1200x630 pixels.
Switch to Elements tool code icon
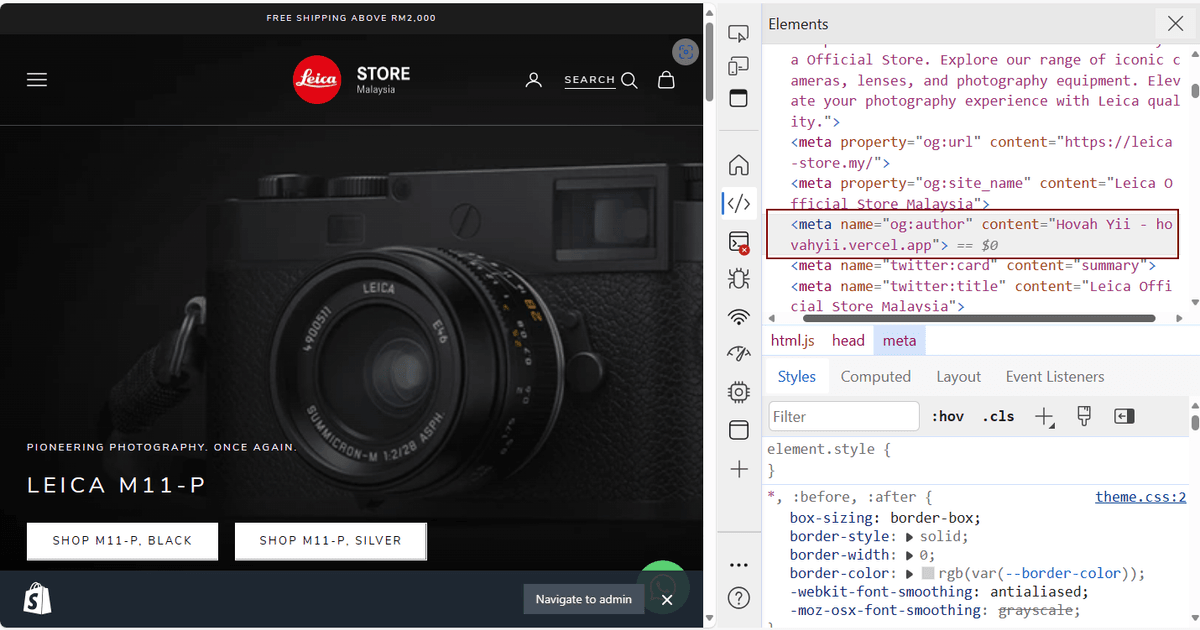738,203
